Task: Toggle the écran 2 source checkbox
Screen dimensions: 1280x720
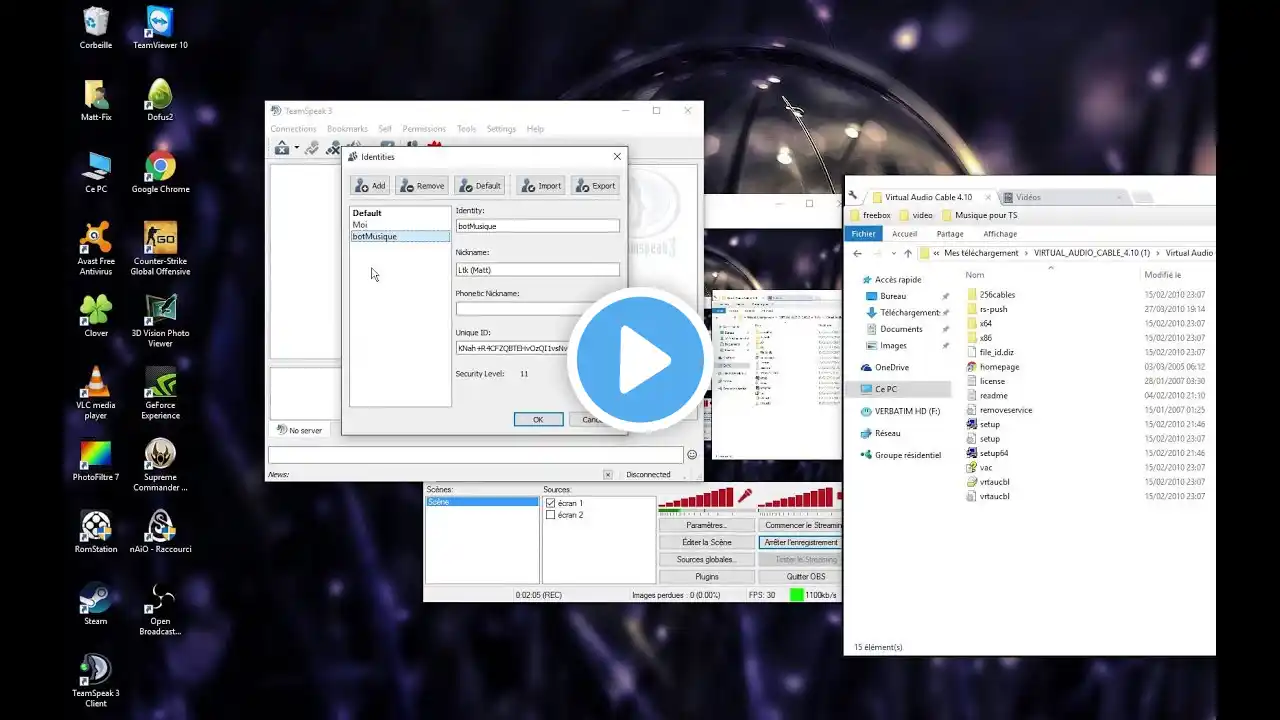Action: point(550,515)
